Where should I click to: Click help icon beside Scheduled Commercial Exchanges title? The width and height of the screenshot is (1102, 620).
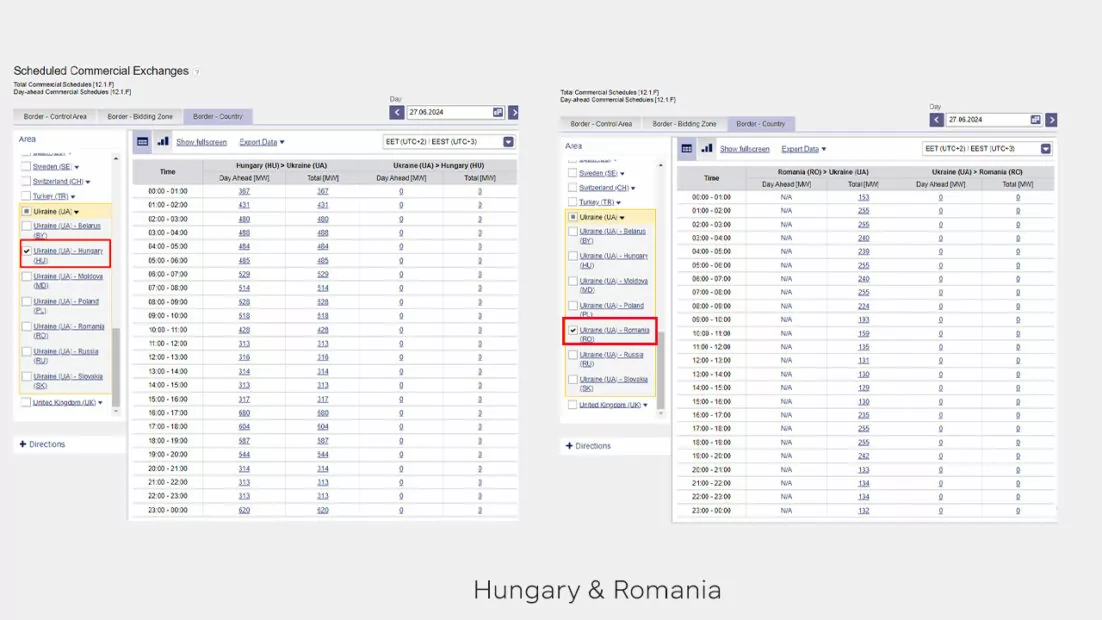click(x=197, y=72)
